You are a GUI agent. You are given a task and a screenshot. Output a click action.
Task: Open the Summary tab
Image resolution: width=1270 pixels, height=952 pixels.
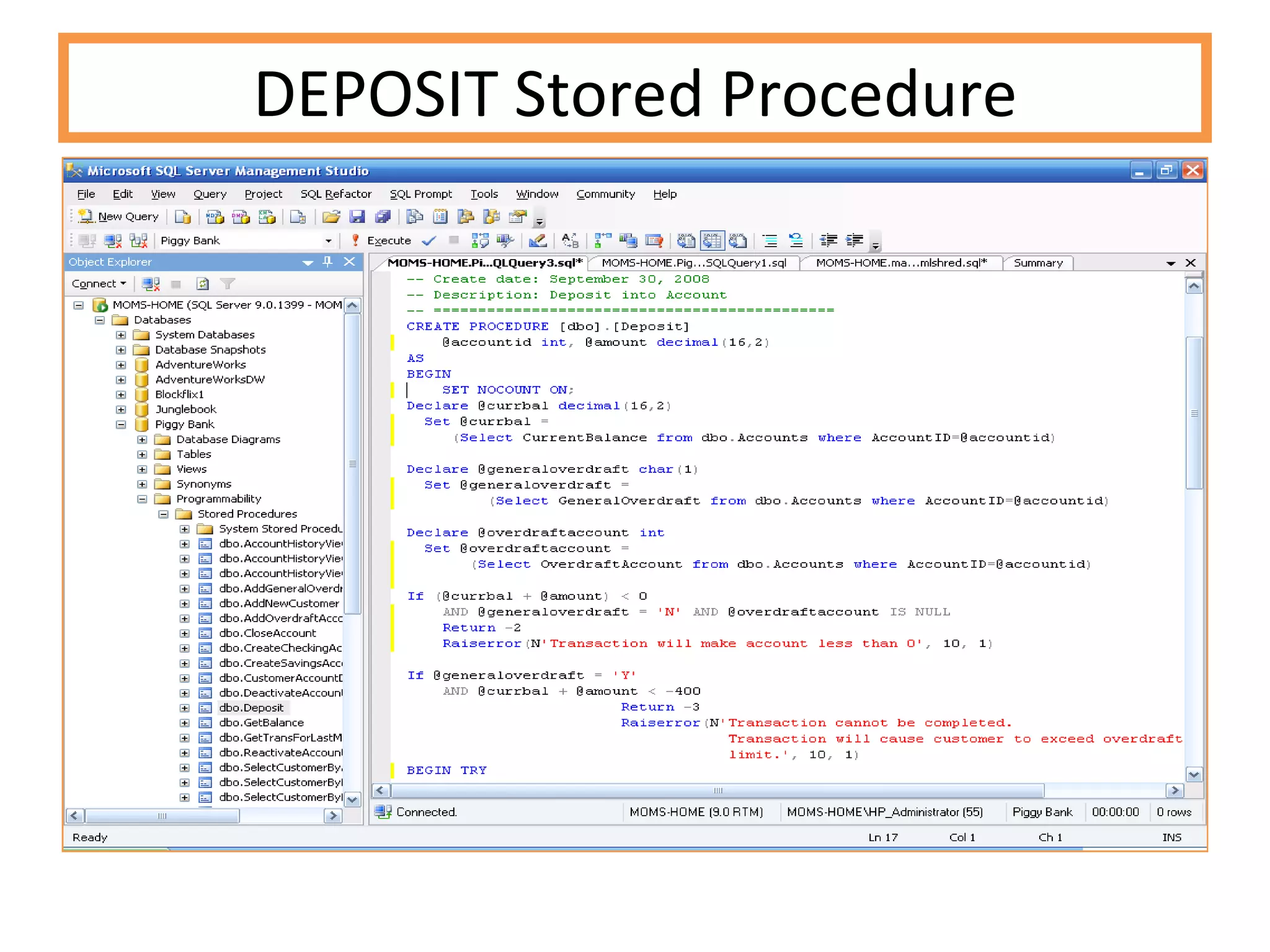(x=1038, y=263)
